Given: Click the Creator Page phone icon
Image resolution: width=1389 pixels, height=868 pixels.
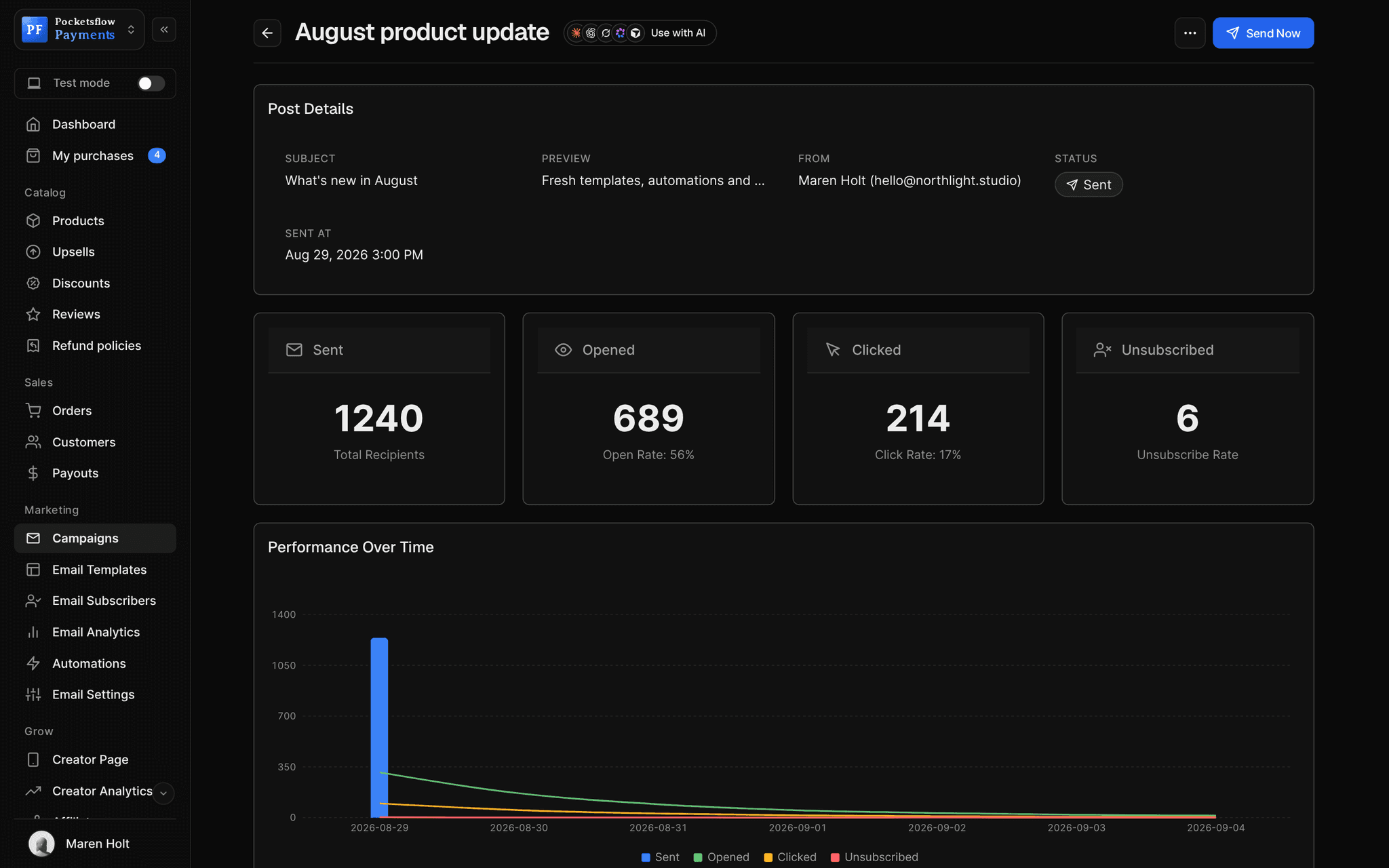Looking at the screenshot, I should point(33,759).
